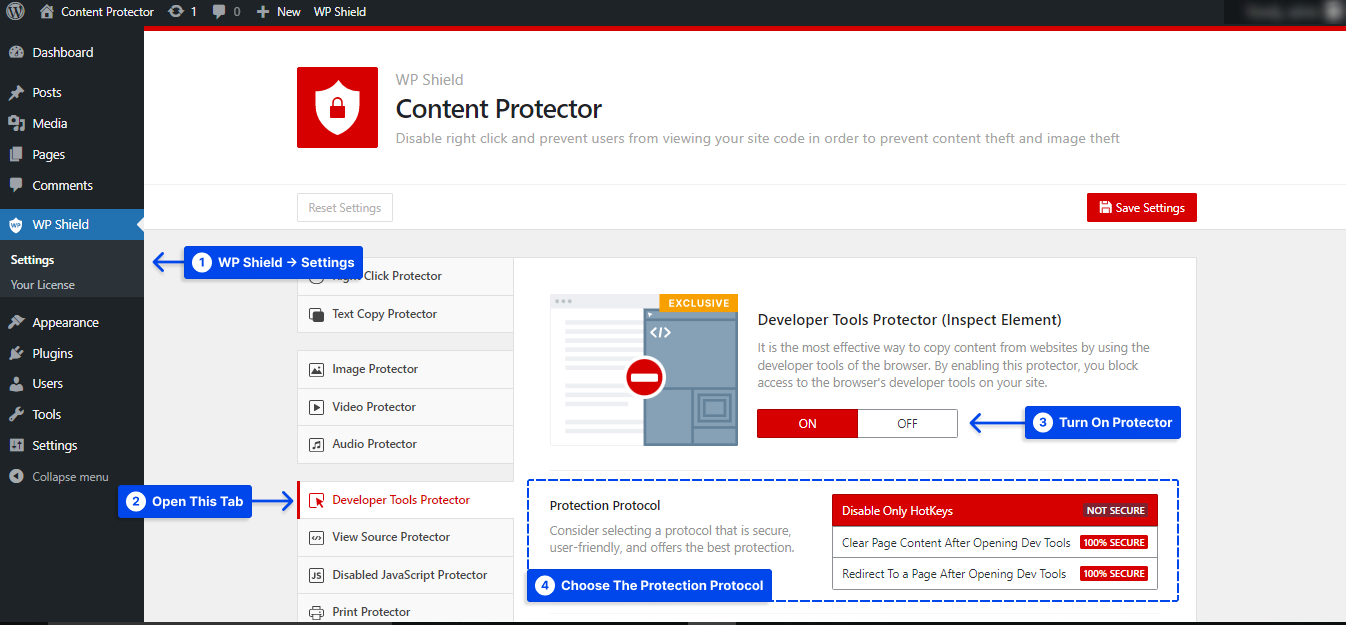
Task: Open the WP Shield admin bar menu
Action: (339, 11)
